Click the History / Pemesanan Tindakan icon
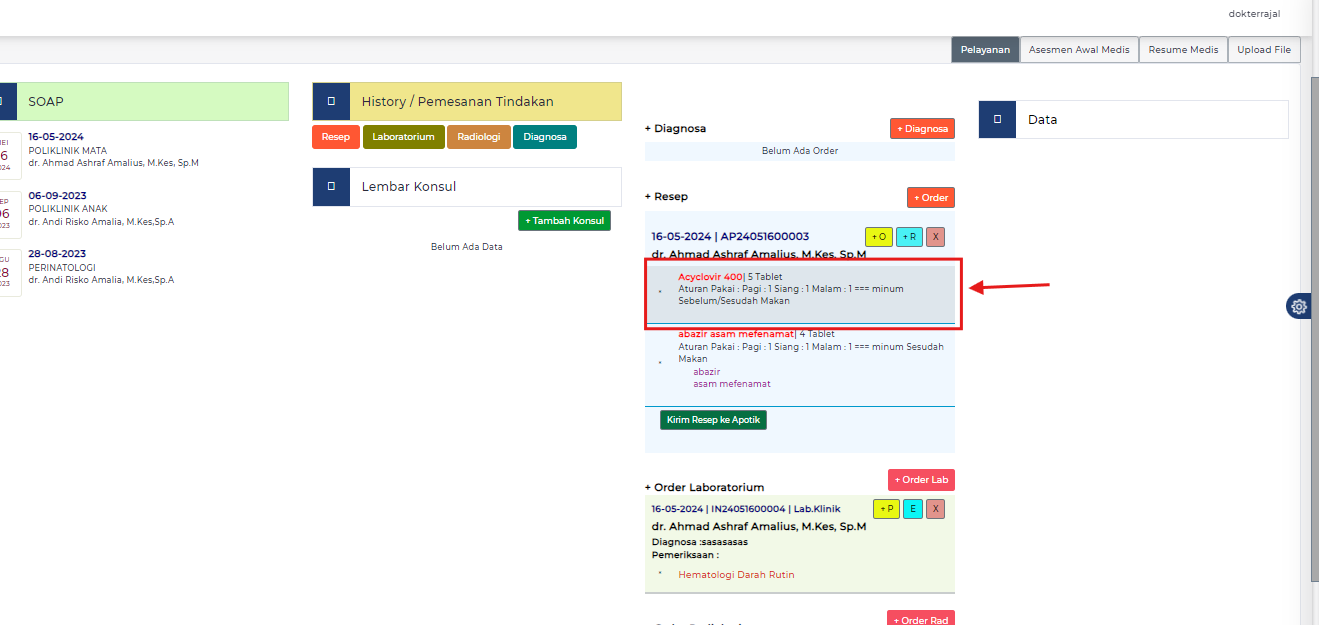The width and height of the screenshot is (1319, 625). (331, 102)
